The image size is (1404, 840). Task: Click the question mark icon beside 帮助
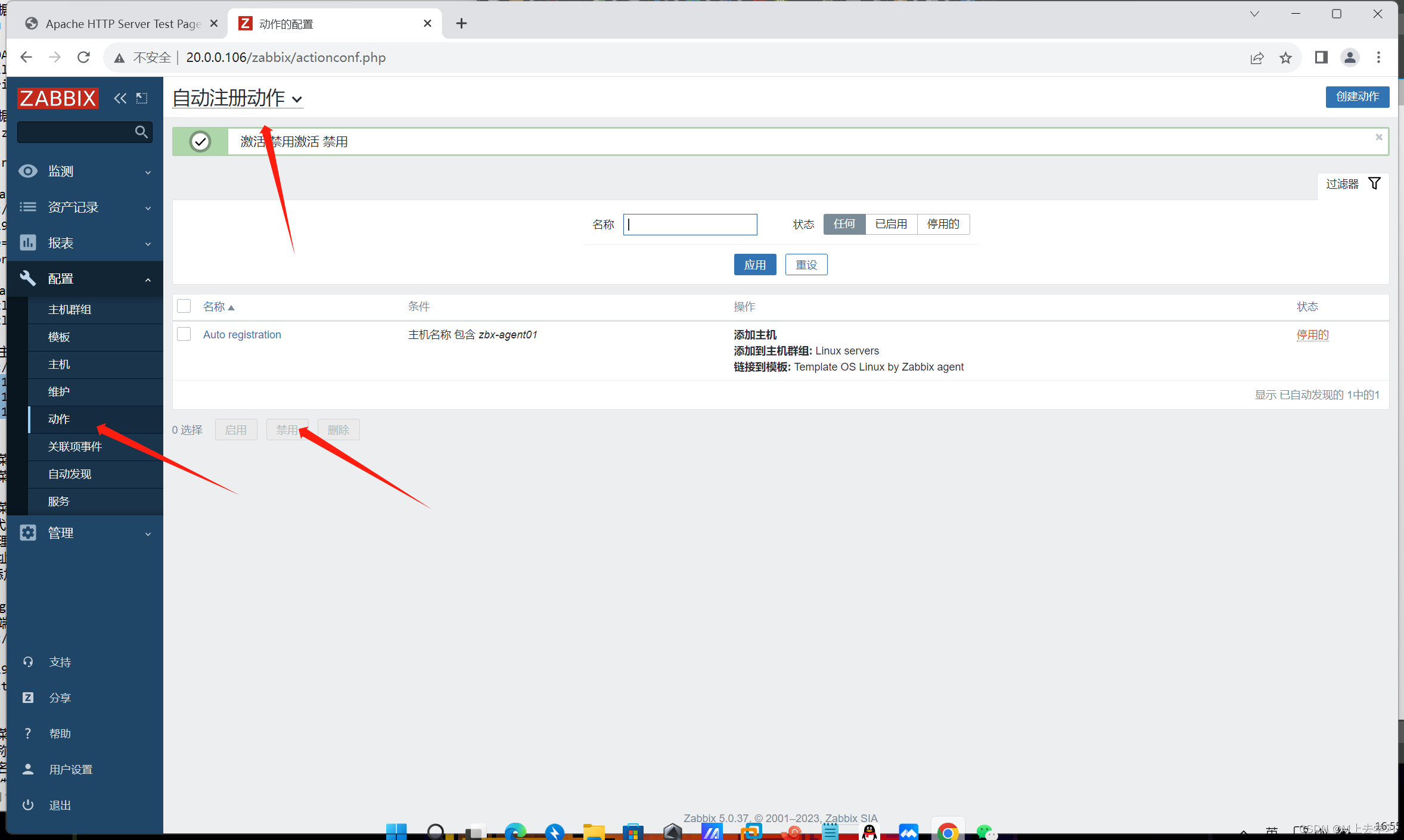pyautogui.click(x=28, y=733)
